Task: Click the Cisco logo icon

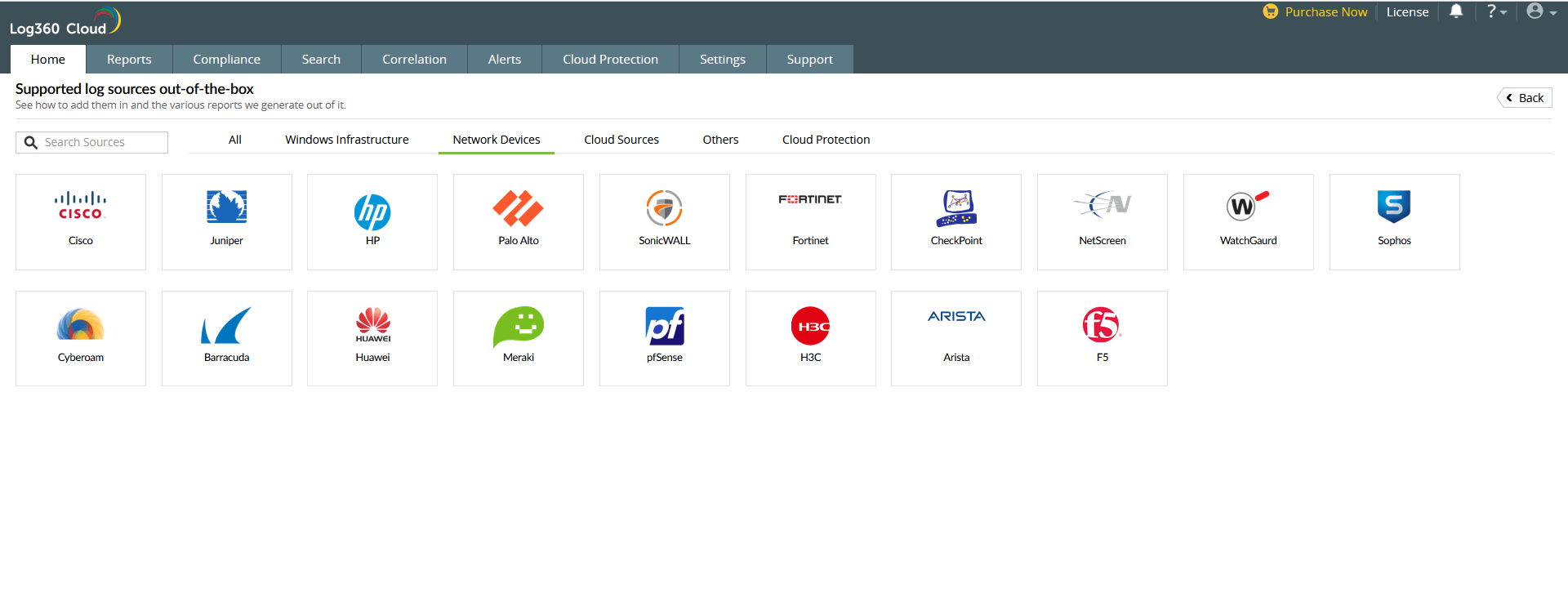Action: coord(80,206)
